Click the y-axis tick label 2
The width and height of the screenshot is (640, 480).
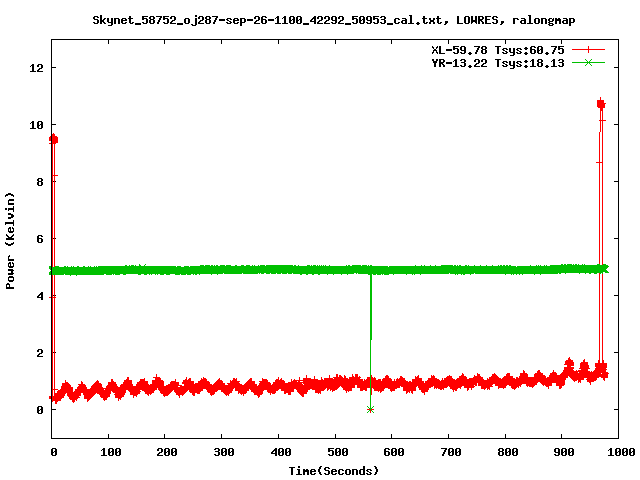coord(40,353)
